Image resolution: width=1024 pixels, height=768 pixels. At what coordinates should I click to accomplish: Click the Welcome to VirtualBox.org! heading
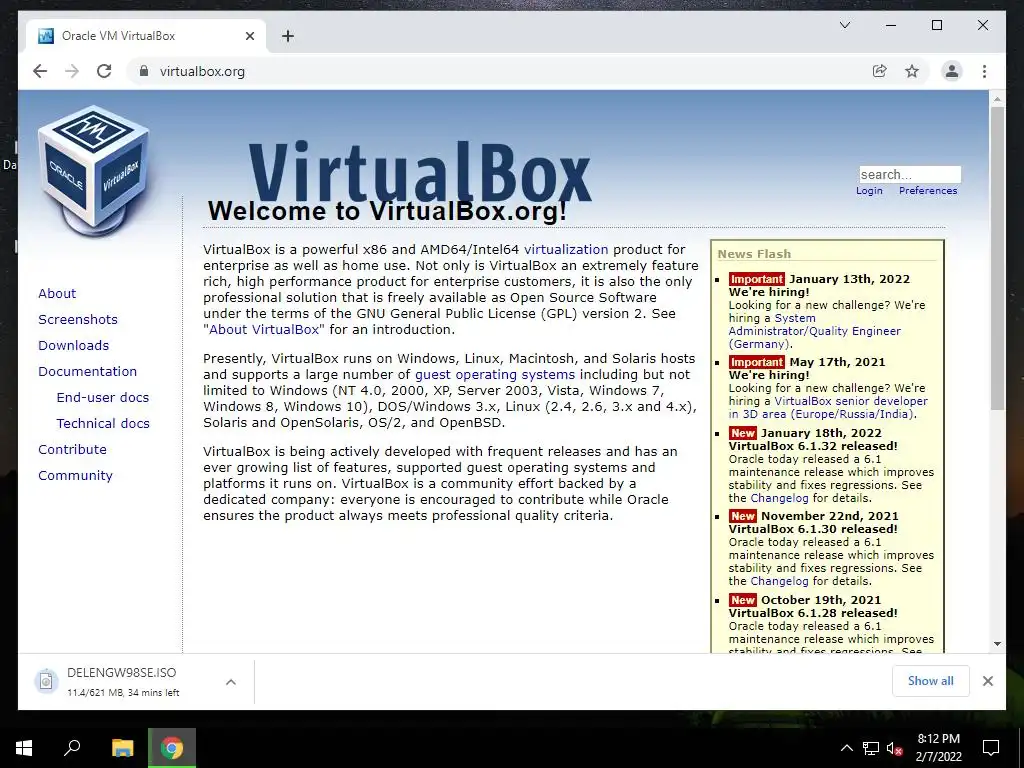point(387,211)
